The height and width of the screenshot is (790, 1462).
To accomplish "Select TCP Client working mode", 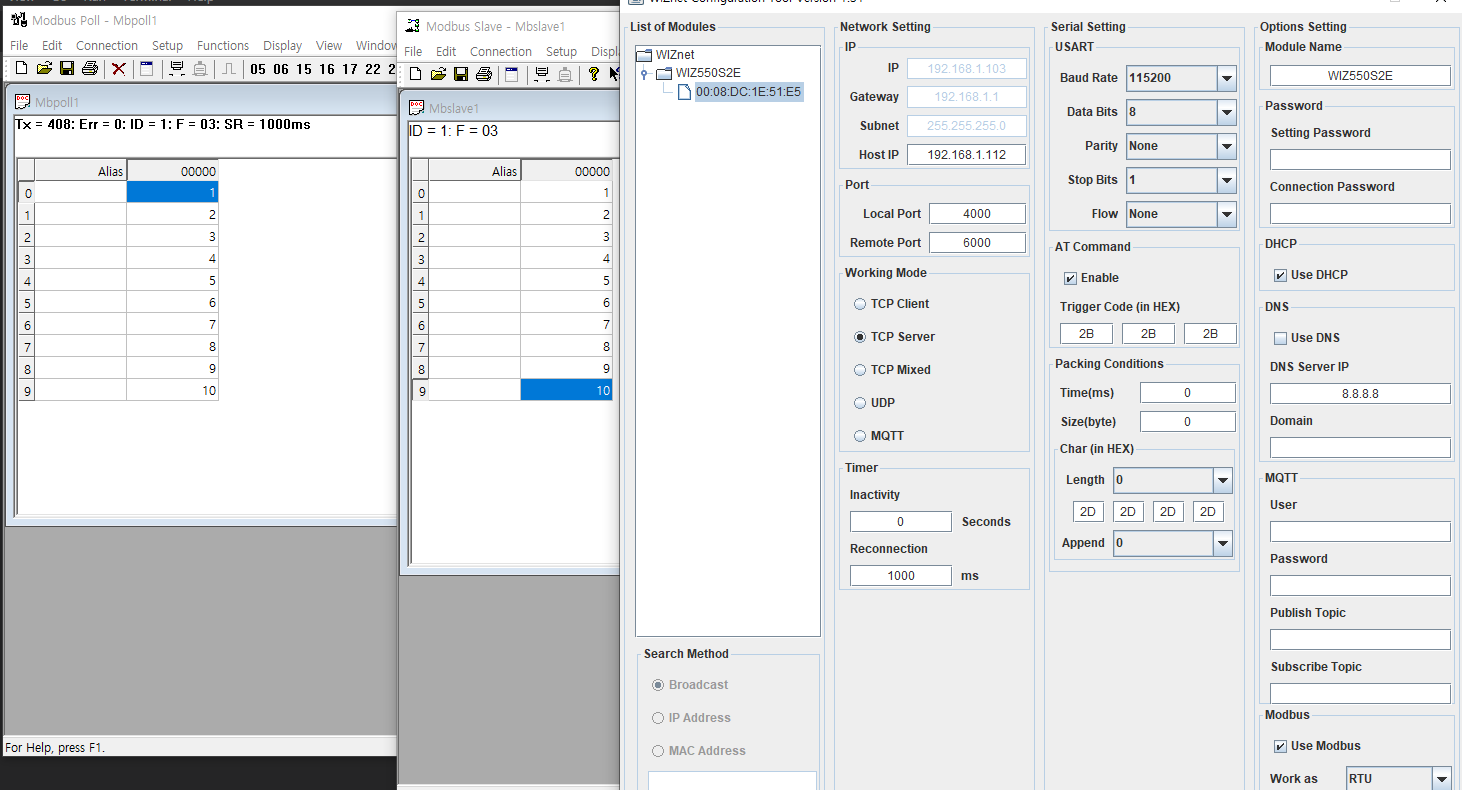I will point(860,304).
